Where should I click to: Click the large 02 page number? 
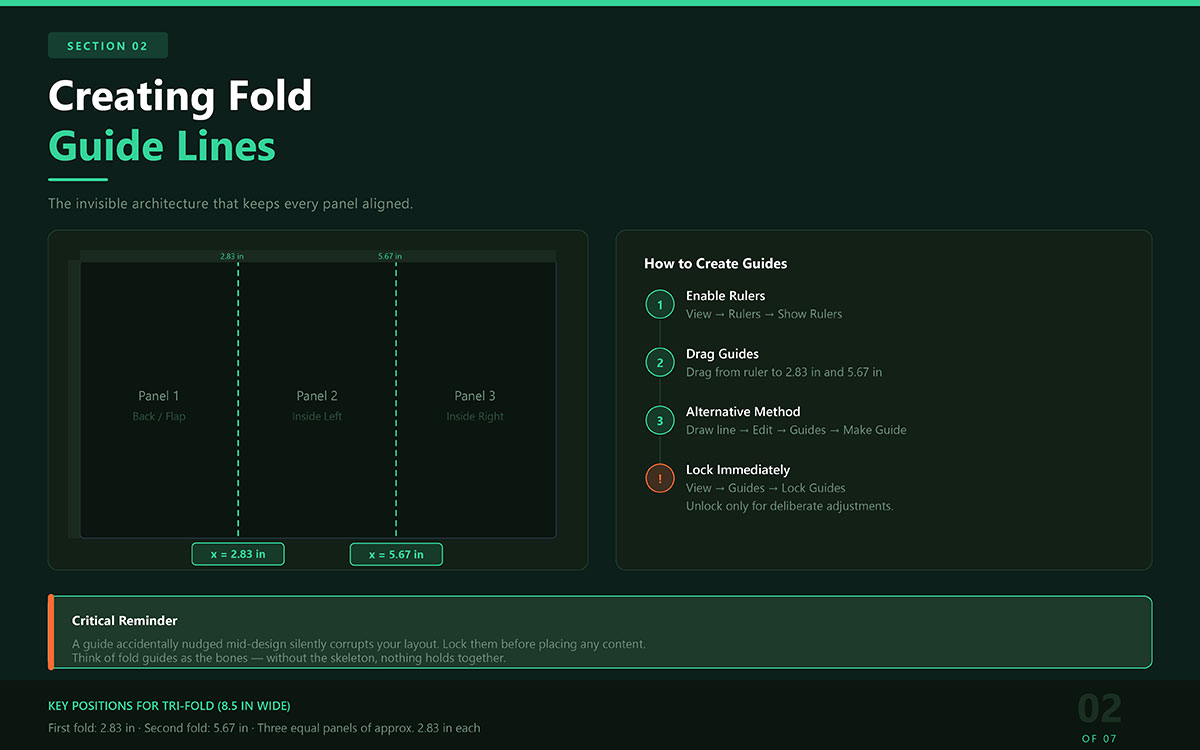1099,709
